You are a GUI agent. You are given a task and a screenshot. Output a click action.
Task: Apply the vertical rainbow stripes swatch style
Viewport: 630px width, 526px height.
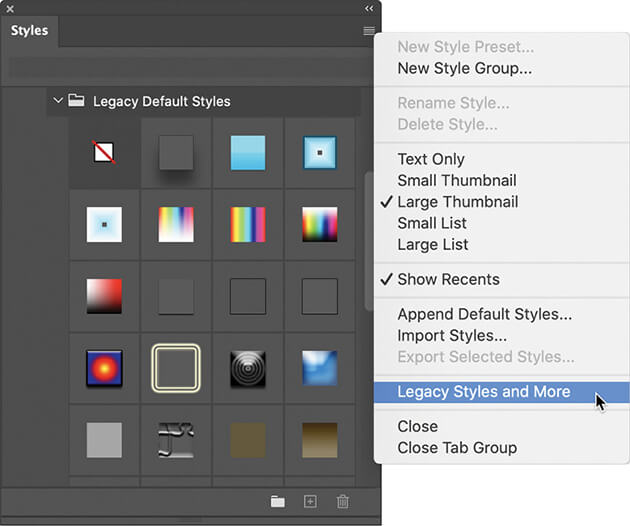click(x=248, y=224)
